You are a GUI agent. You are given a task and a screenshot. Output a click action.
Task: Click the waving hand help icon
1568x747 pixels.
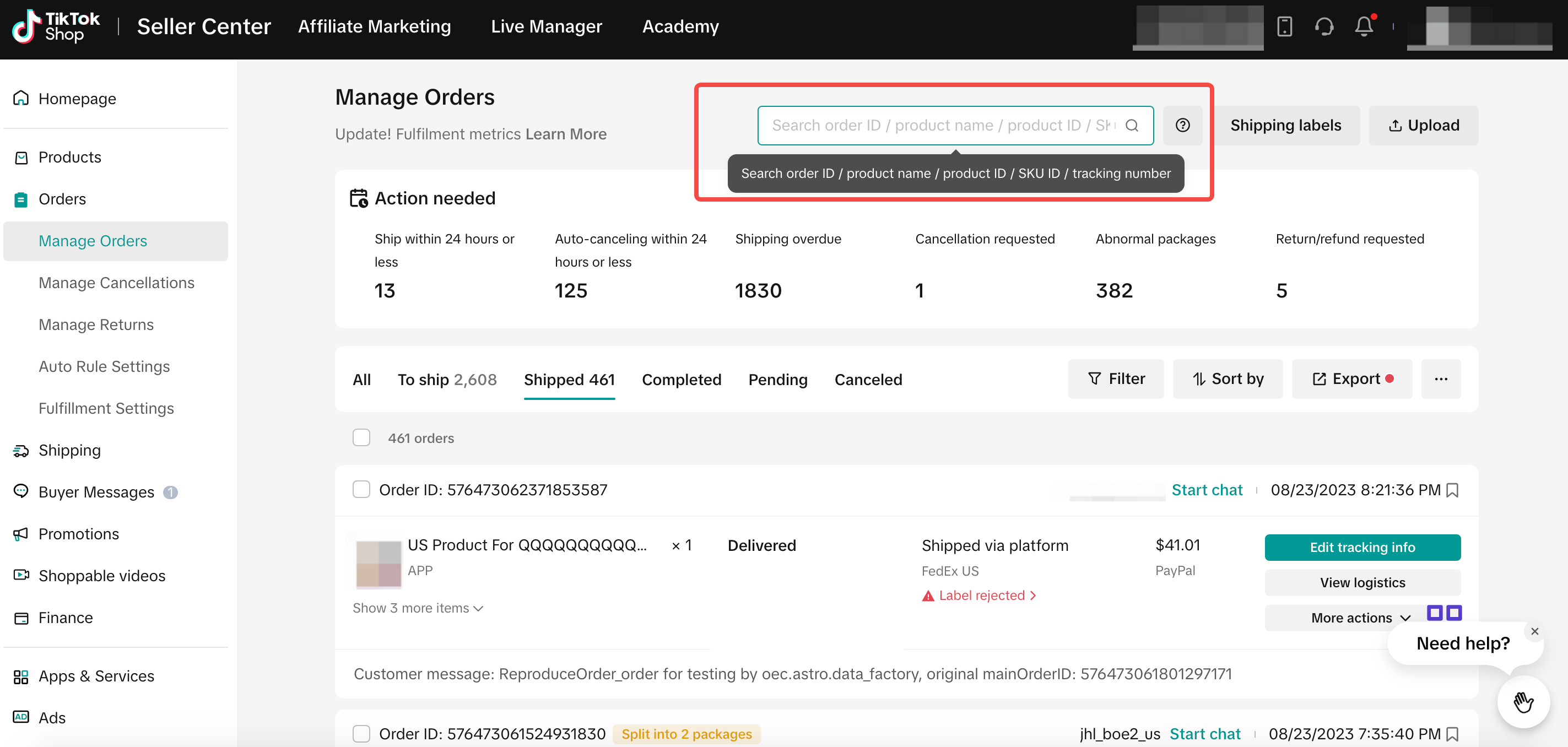pos(1523,702)
